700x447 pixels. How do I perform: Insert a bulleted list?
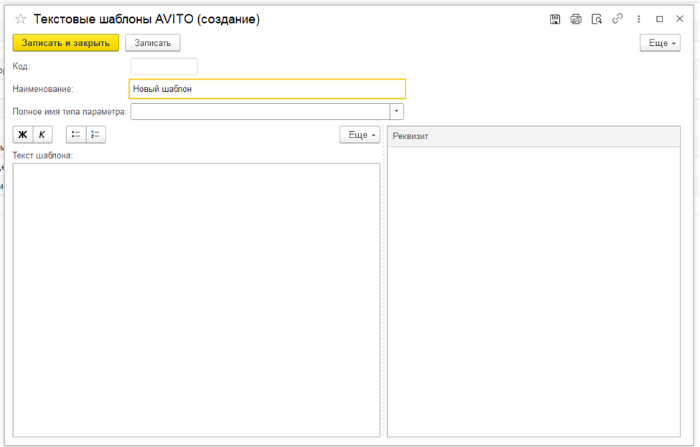(76, 135)
